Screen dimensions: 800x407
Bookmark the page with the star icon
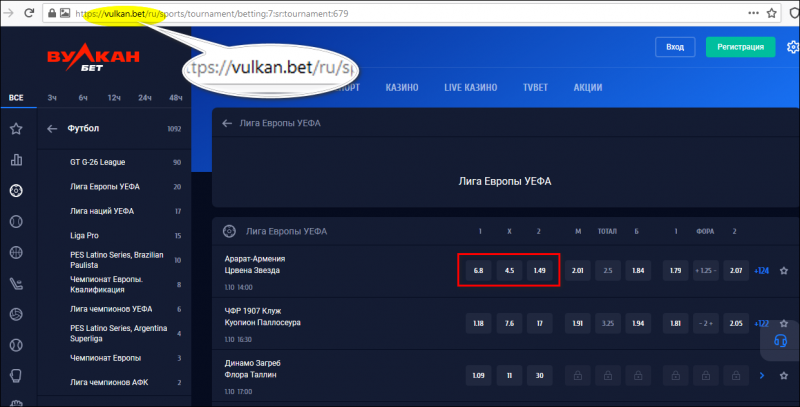771,13
